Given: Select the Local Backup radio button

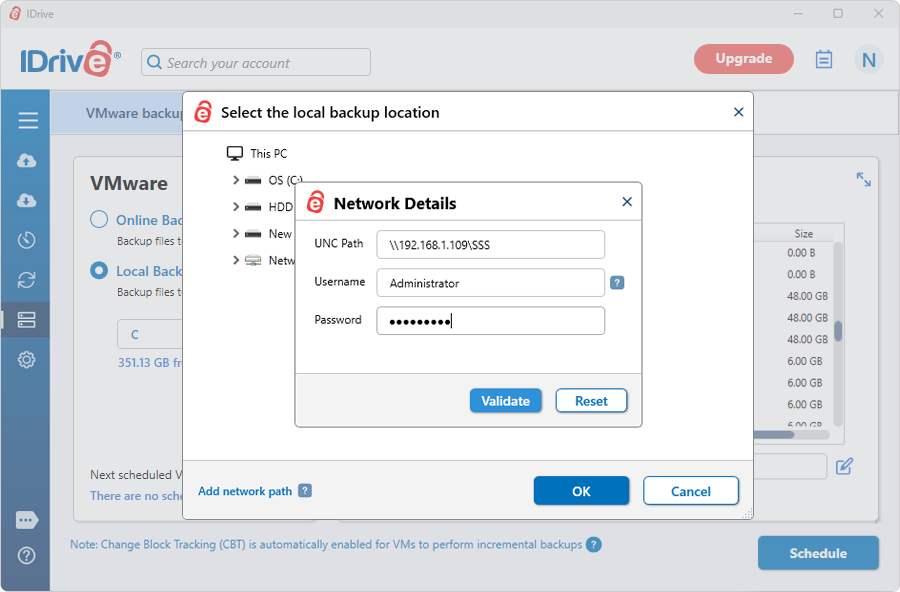Looking at the screenshot, I should pos(99,270).
